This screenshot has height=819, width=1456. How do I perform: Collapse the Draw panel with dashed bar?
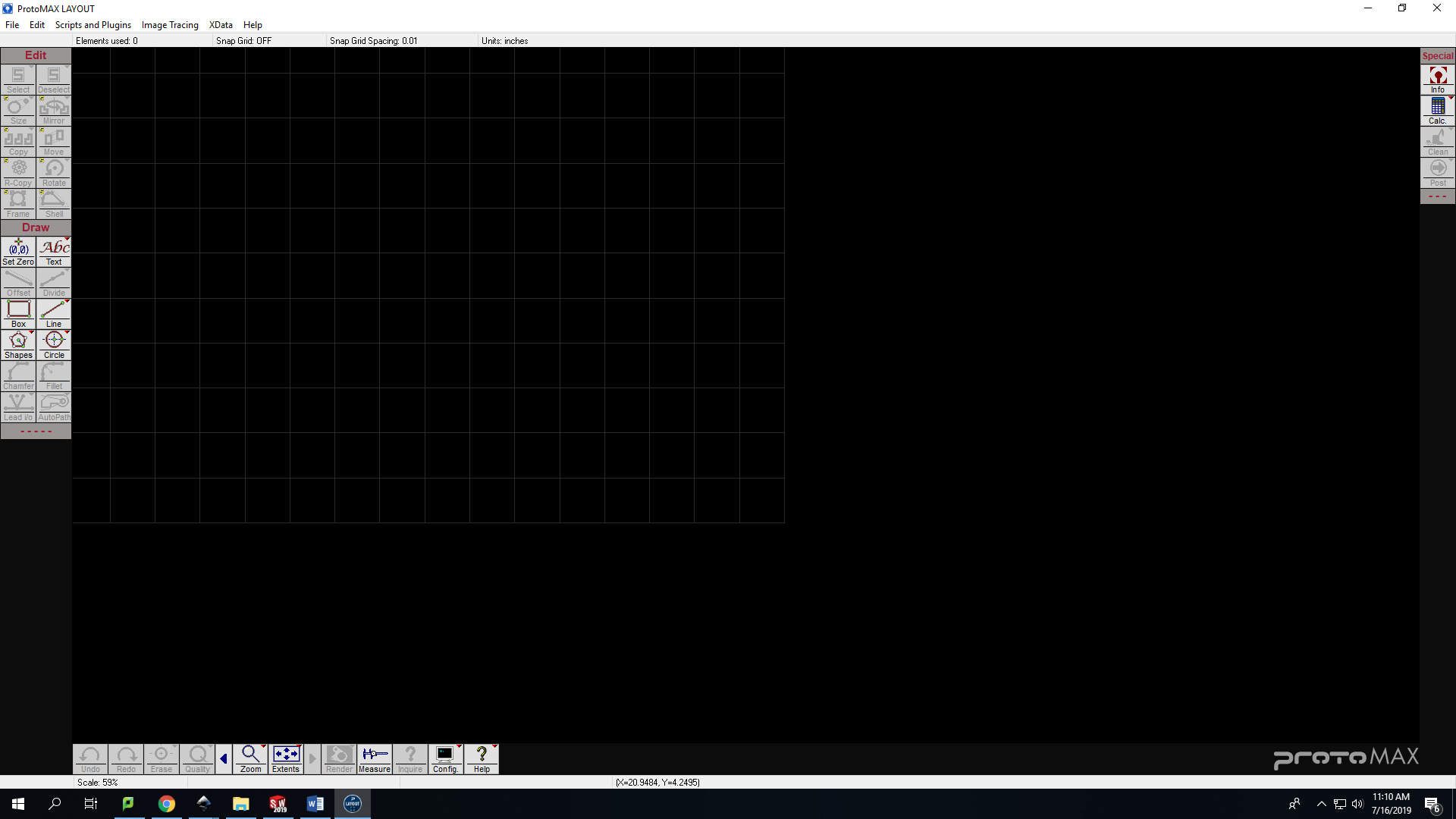click(x=36, y=431)
